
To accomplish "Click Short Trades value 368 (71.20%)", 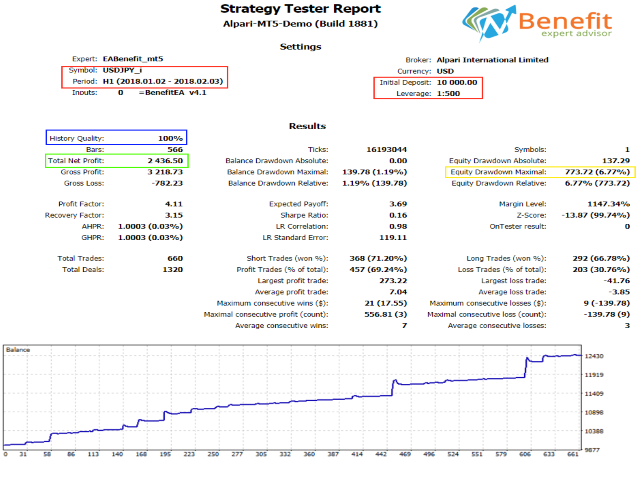I will (378, 258).
